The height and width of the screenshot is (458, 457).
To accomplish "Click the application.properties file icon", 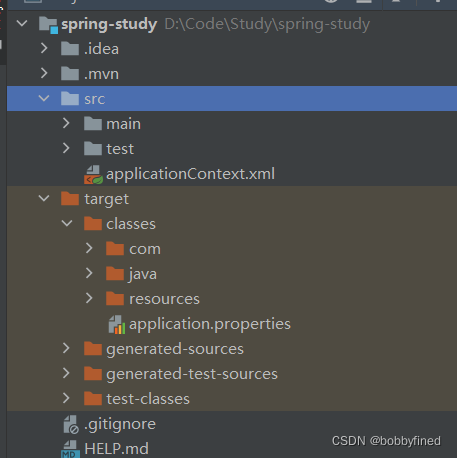I will 117,325.
